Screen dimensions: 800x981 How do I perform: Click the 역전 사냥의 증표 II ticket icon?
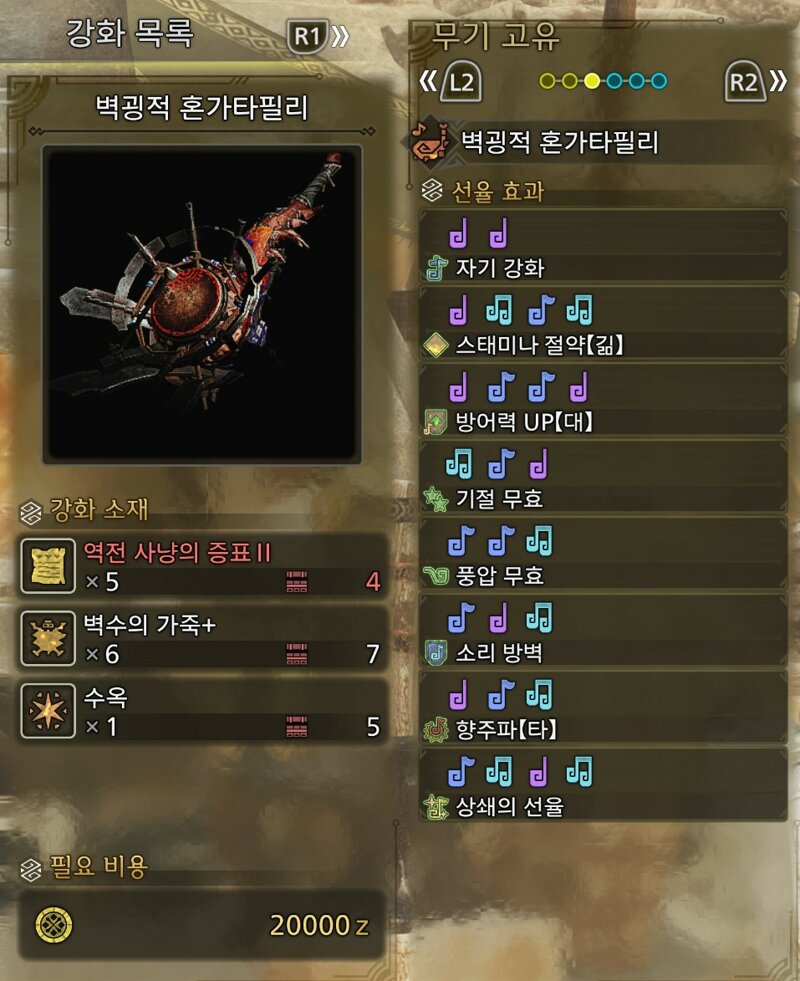click(x=48, y=566)
